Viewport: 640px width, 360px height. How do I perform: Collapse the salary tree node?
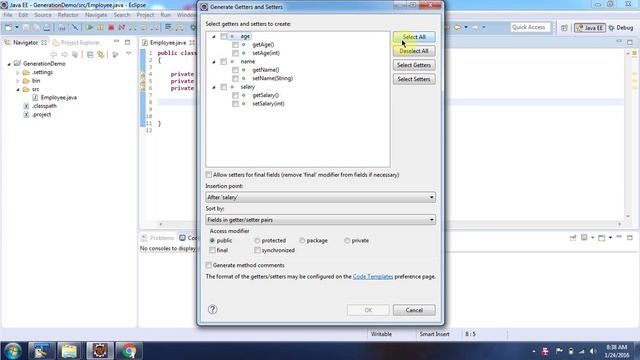[x=213, y=87]
